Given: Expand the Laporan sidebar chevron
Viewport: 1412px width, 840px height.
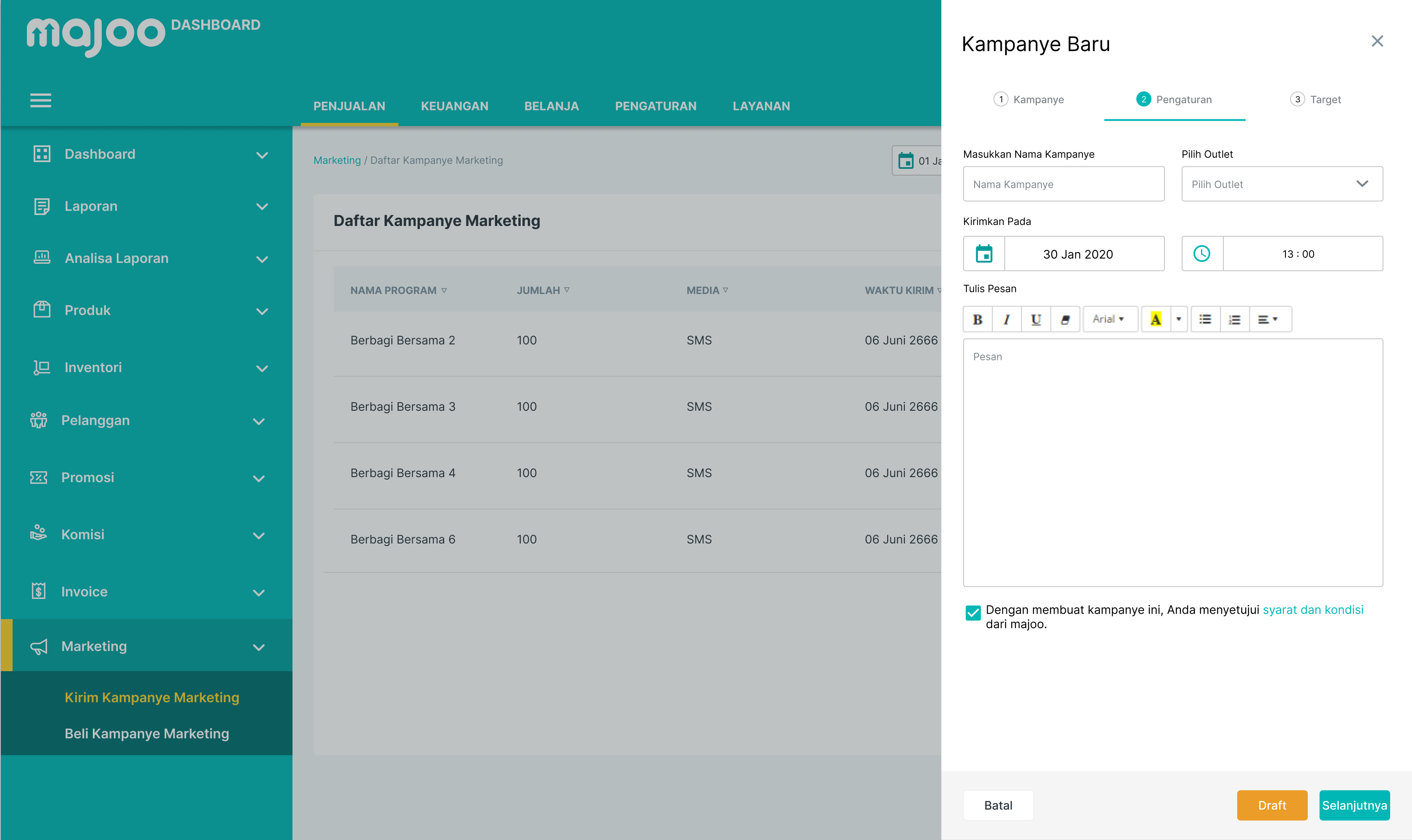Looking at the screenshot, I should (262, 207).
